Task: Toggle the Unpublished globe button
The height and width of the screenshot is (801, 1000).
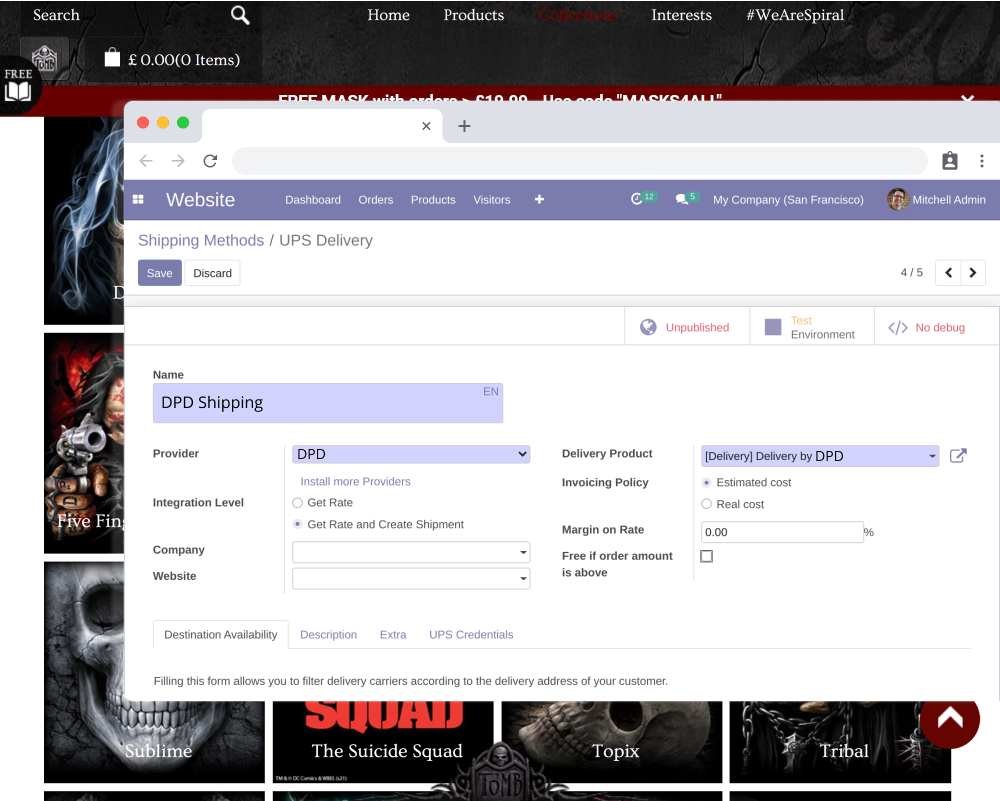Action: point(686,327)
